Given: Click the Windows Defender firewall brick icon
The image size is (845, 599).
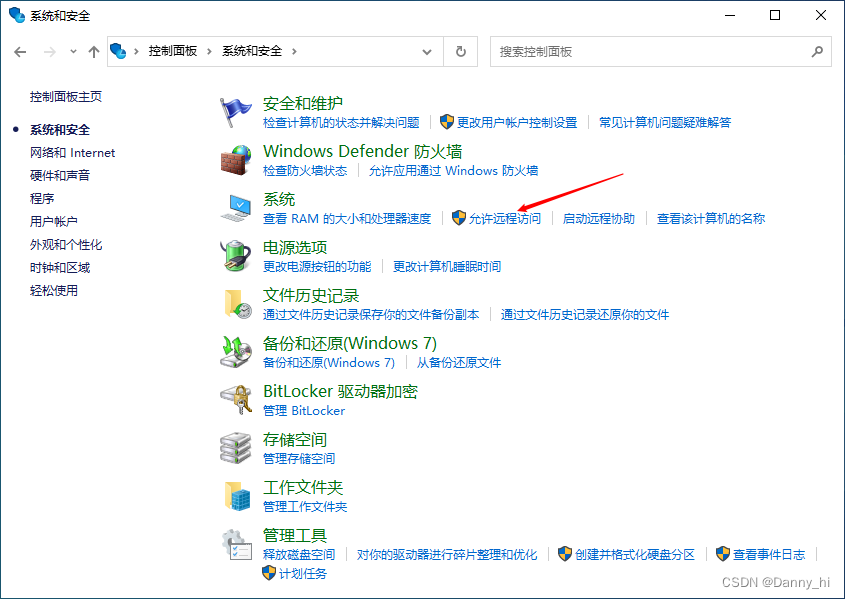Looking at the screenshot, I should click(236, 160).
